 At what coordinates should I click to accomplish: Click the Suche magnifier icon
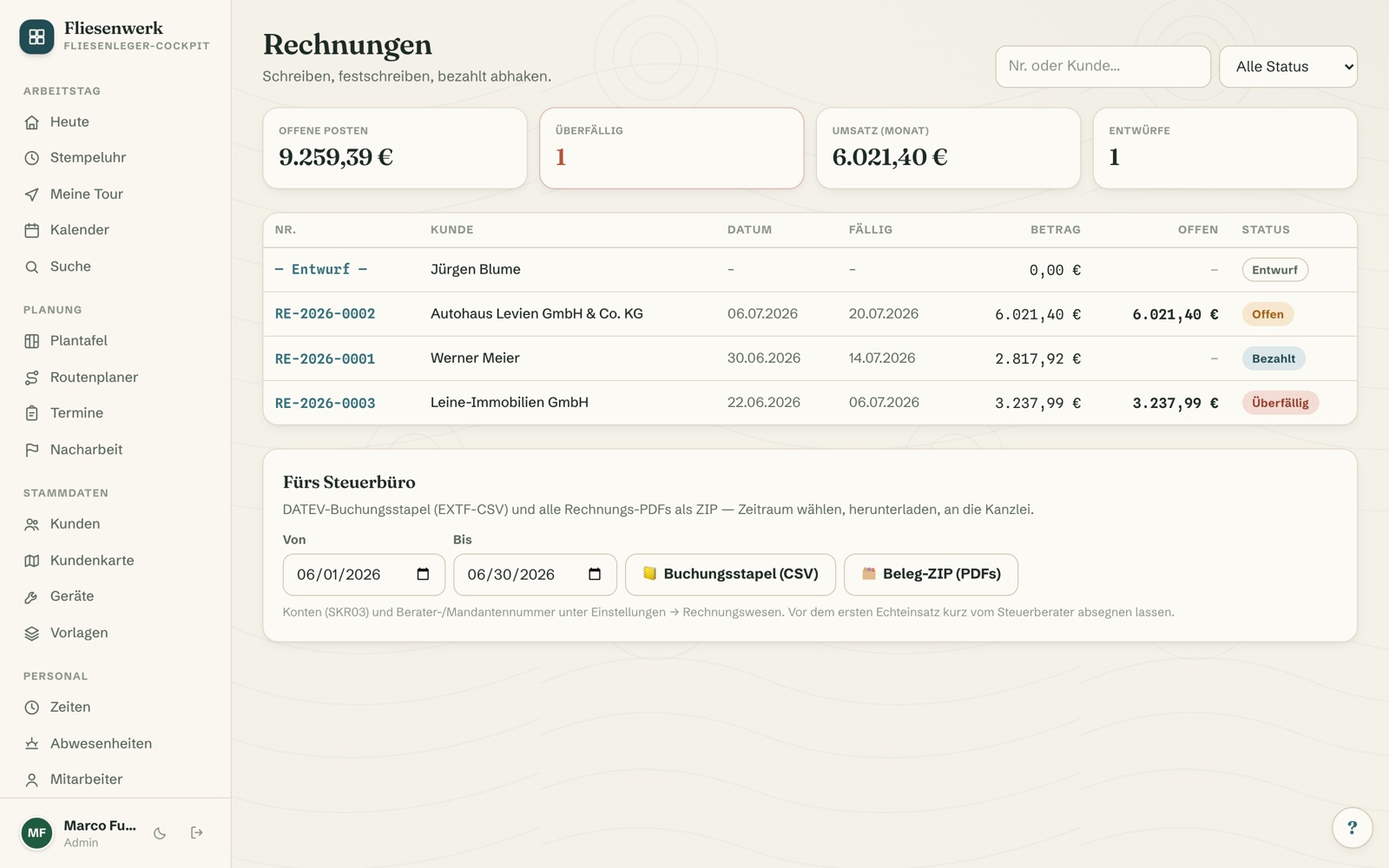click(x=32, y=266)
